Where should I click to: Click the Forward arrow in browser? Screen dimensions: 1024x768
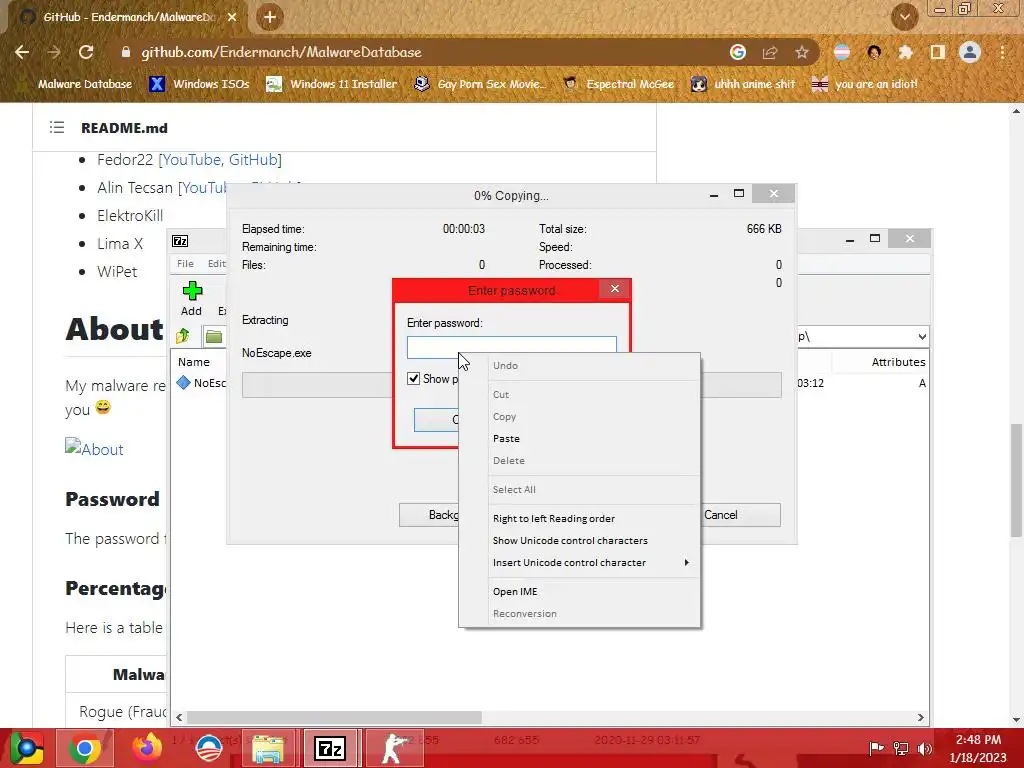(x=54, y=52)
